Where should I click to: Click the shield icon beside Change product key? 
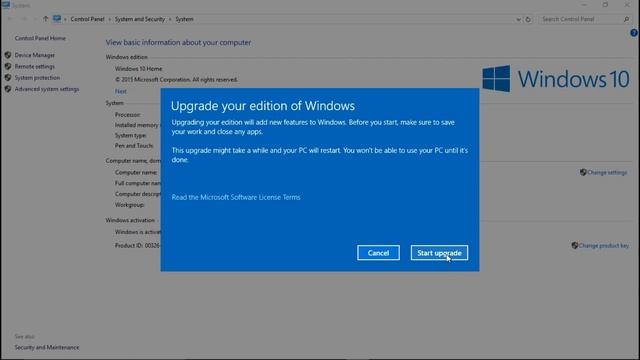pos(575,246)
